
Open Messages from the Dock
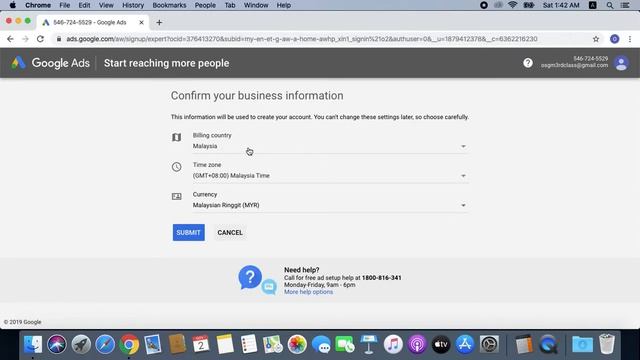coord(321,344)
